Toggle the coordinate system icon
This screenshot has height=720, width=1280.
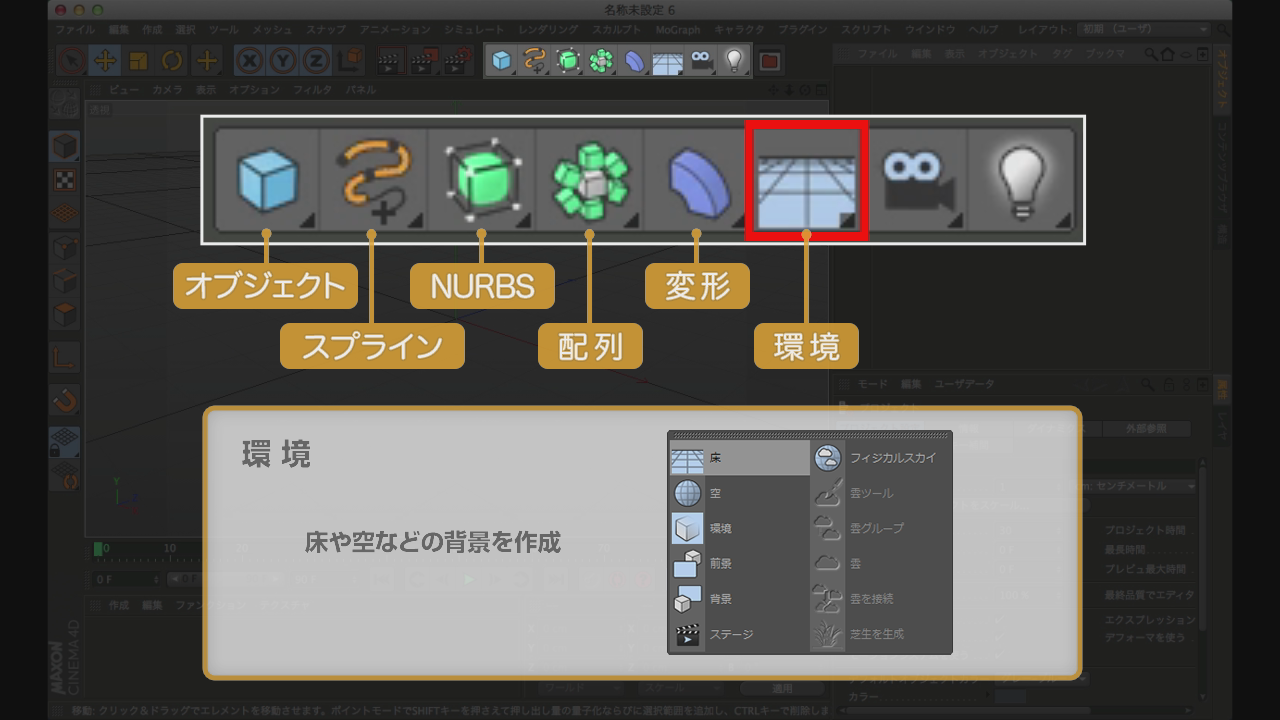pos(349,61)
